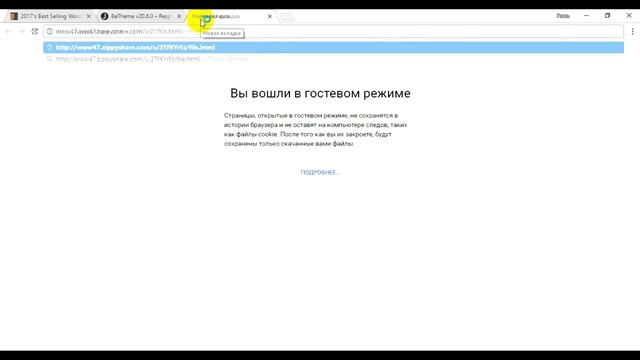Click the address bar URL field
The height and width of the screenshot is (360, 640).
pyautogui.click(x=333, y=31)
